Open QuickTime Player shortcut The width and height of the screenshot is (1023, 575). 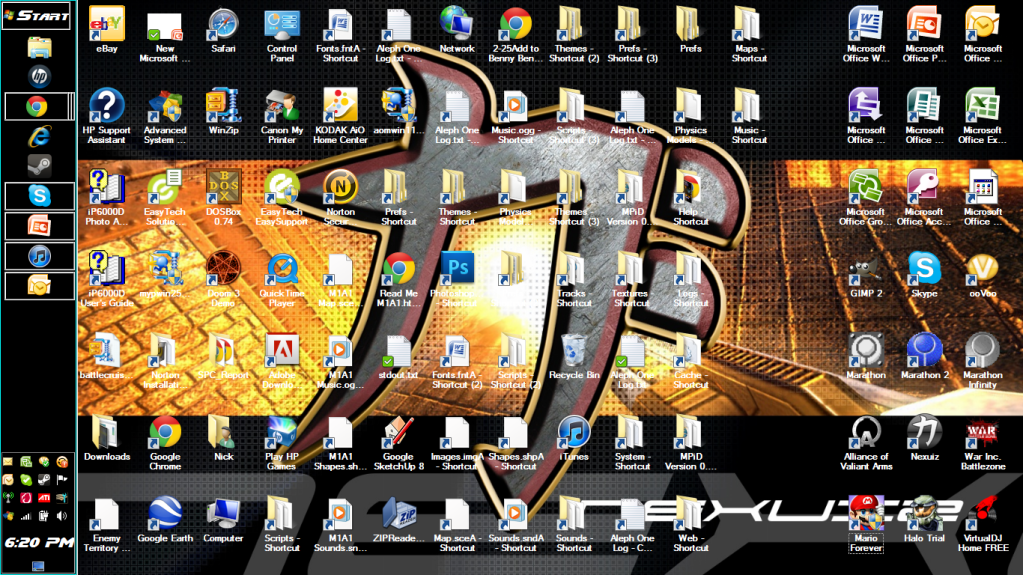tap(282, 279)
